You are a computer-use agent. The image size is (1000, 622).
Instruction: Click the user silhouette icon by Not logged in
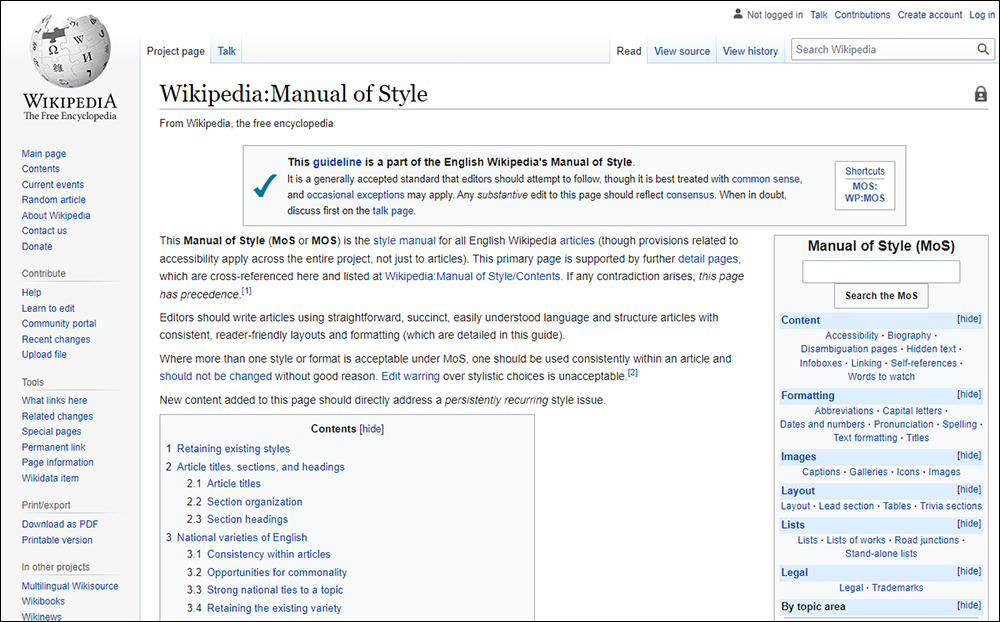738,13
